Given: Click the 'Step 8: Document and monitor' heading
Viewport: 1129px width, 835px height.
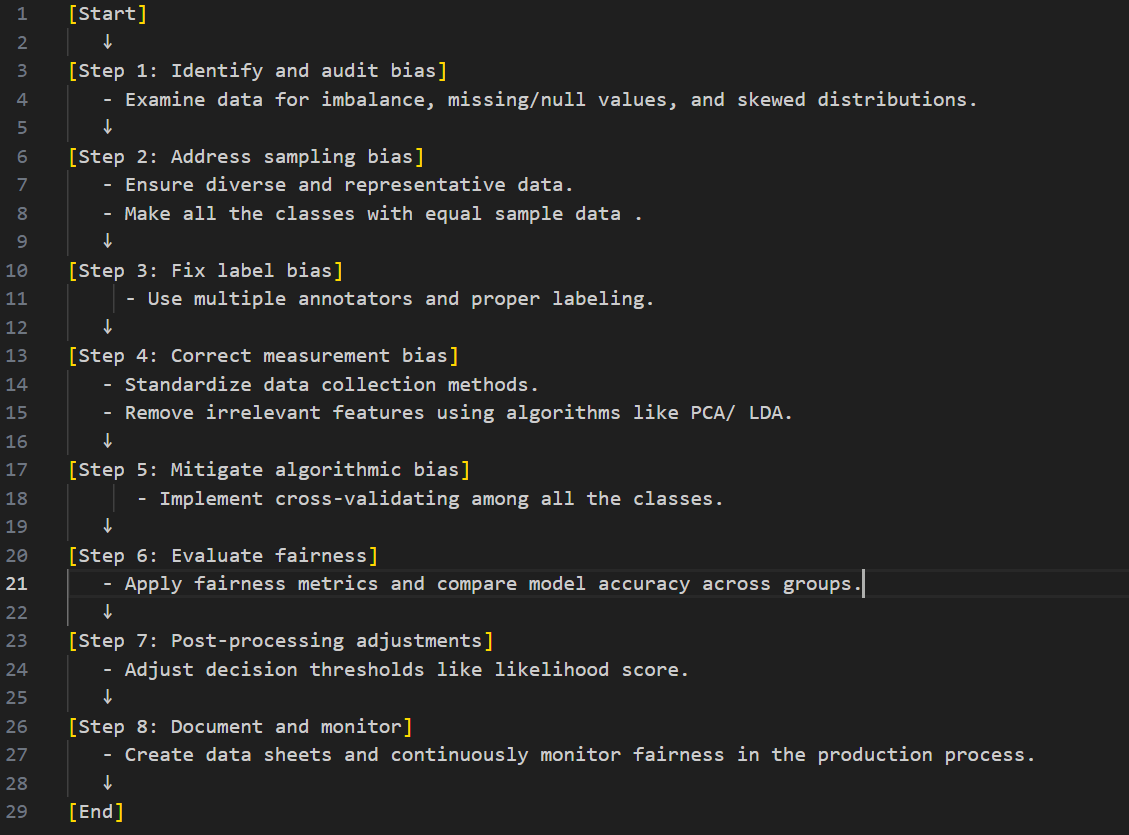Looking at the screenshot, I should [240, 727].
